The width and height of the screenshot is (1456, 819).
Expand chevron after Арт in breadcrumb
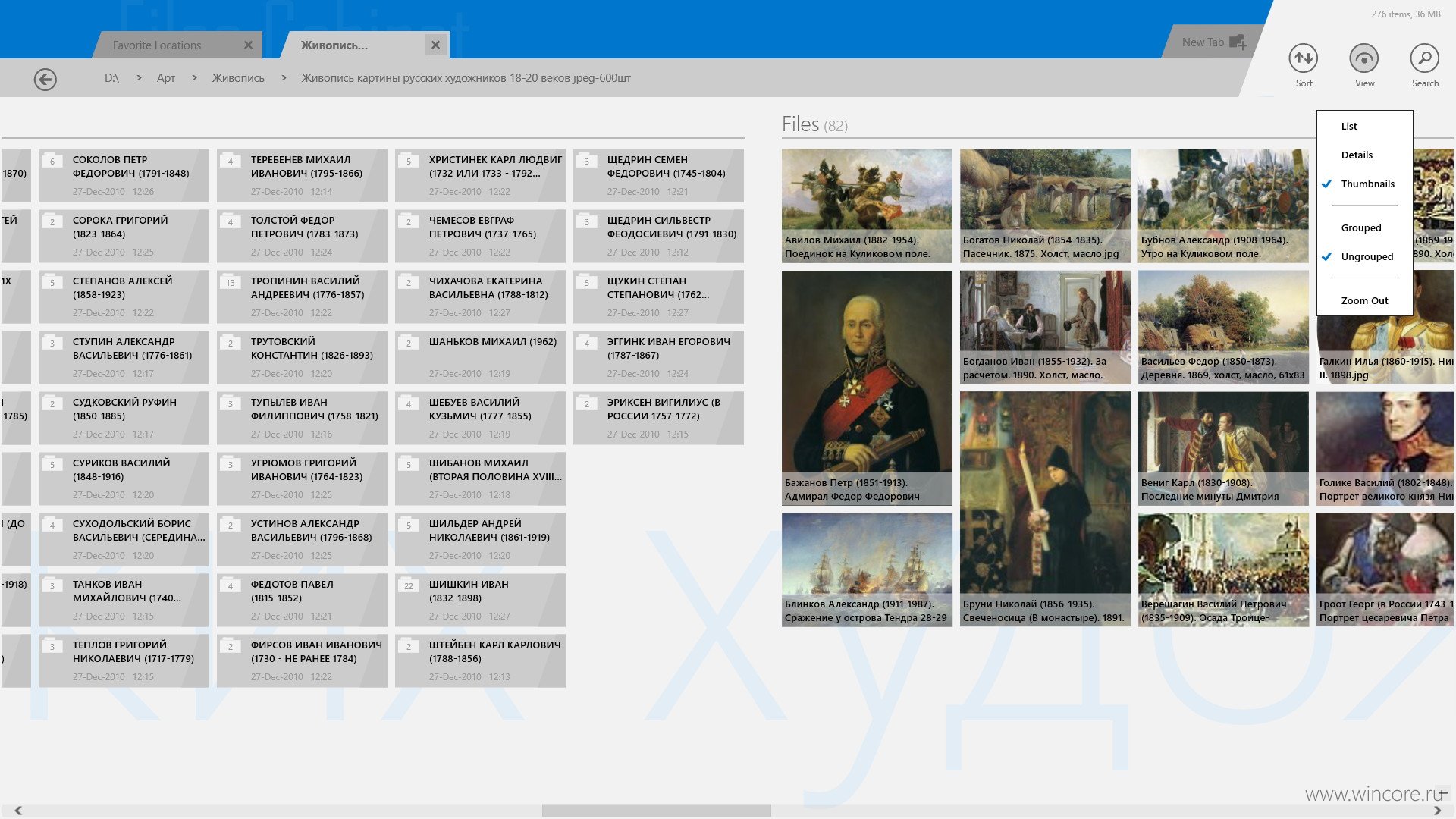[x=194, y=78]
